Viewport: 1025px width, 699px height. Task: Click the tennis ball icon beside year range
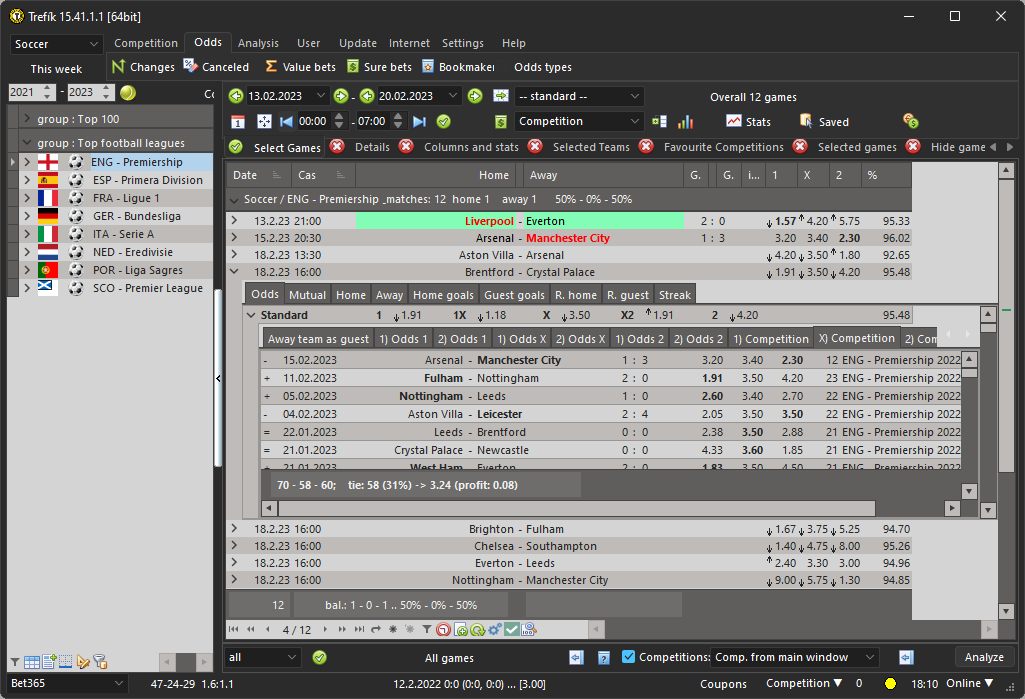pos(128,92)
